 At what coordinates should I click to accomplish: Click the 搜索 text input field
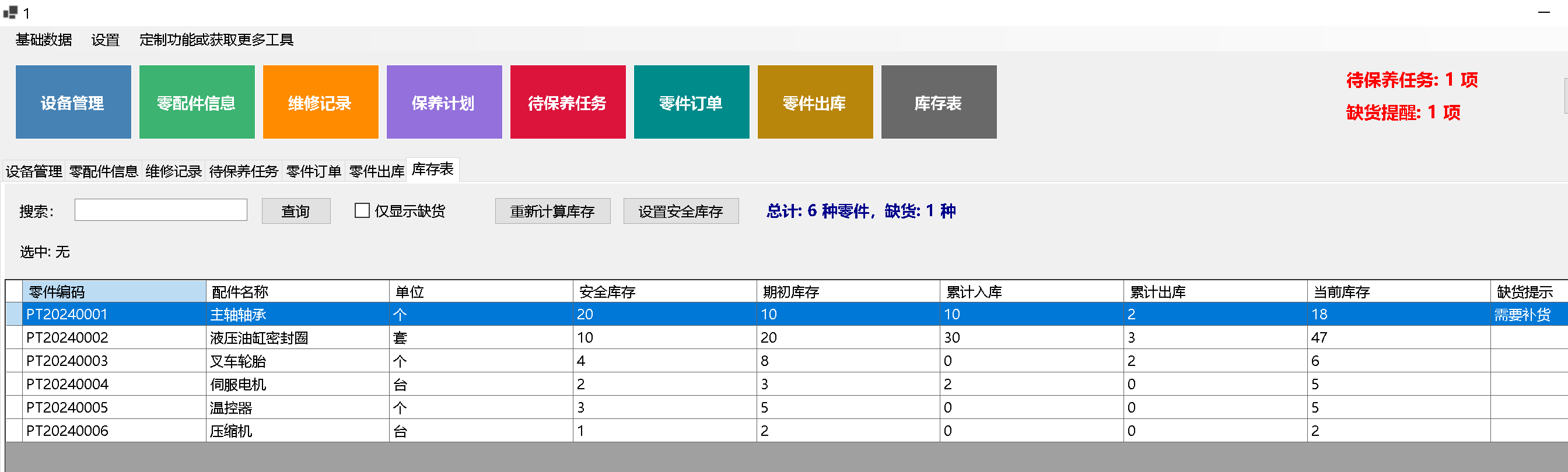pos(160,210)
